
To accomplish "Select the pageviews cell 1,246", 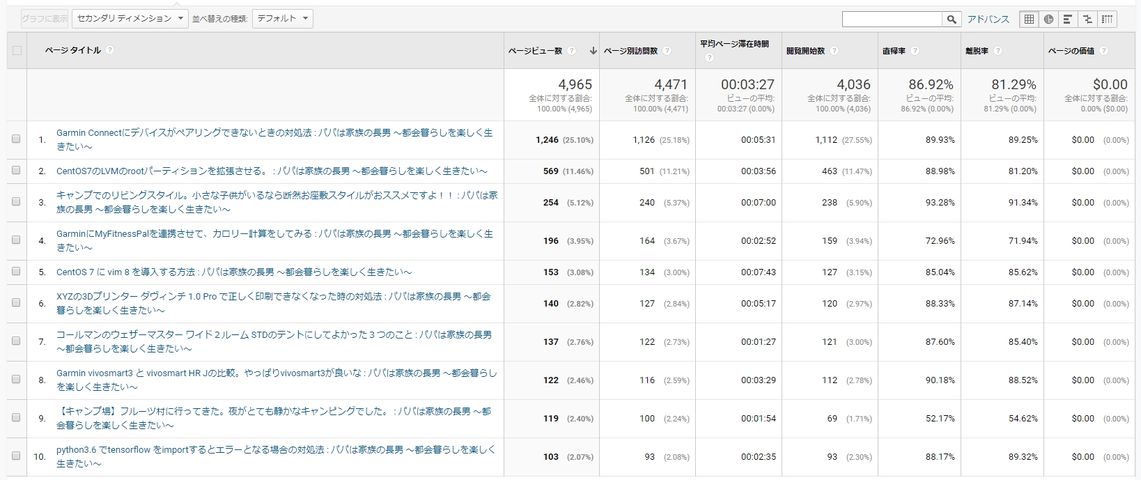I will [546, 140].
